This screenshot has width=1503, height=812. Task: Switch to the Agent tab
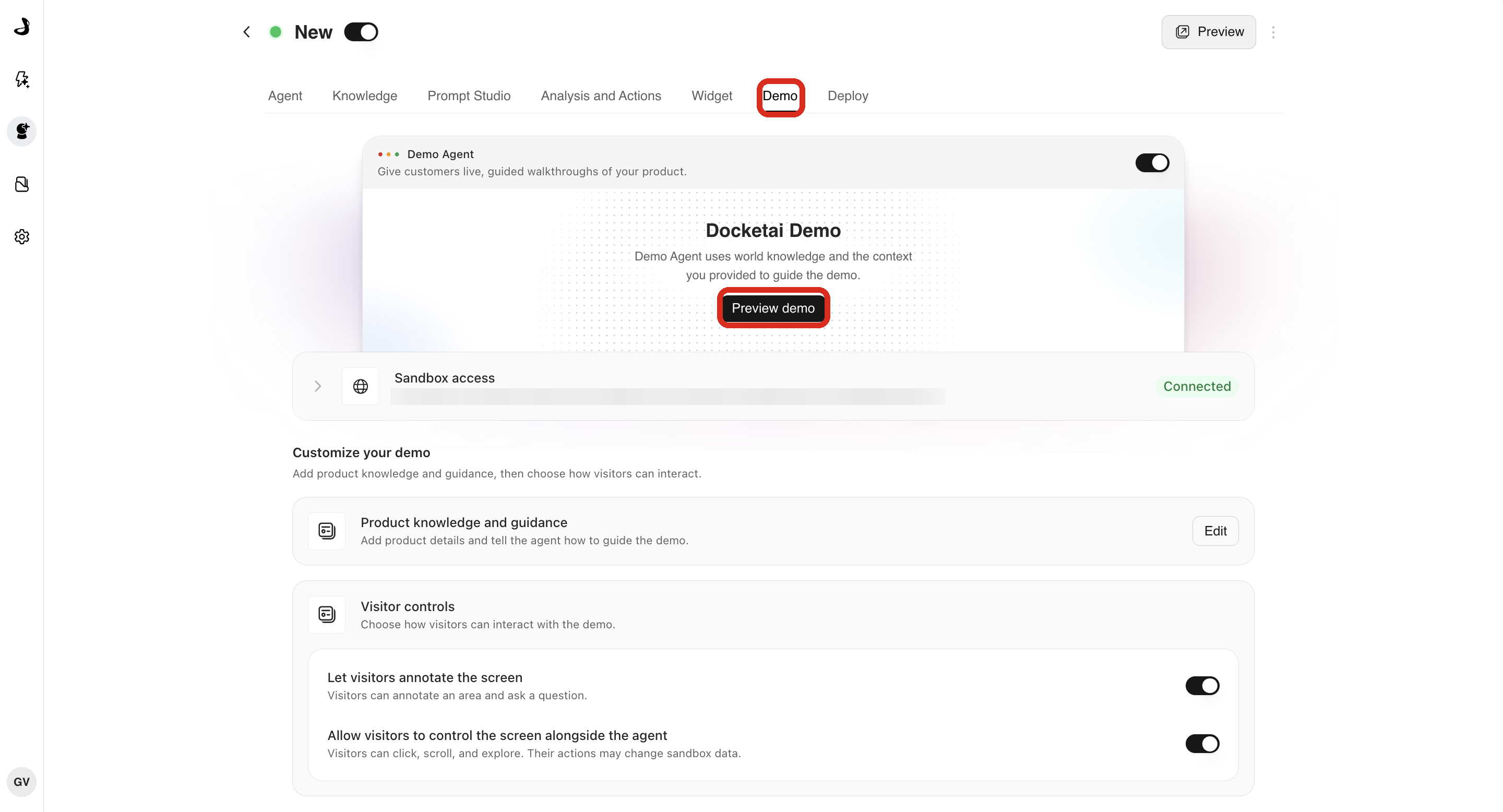(x=285, y=95)
